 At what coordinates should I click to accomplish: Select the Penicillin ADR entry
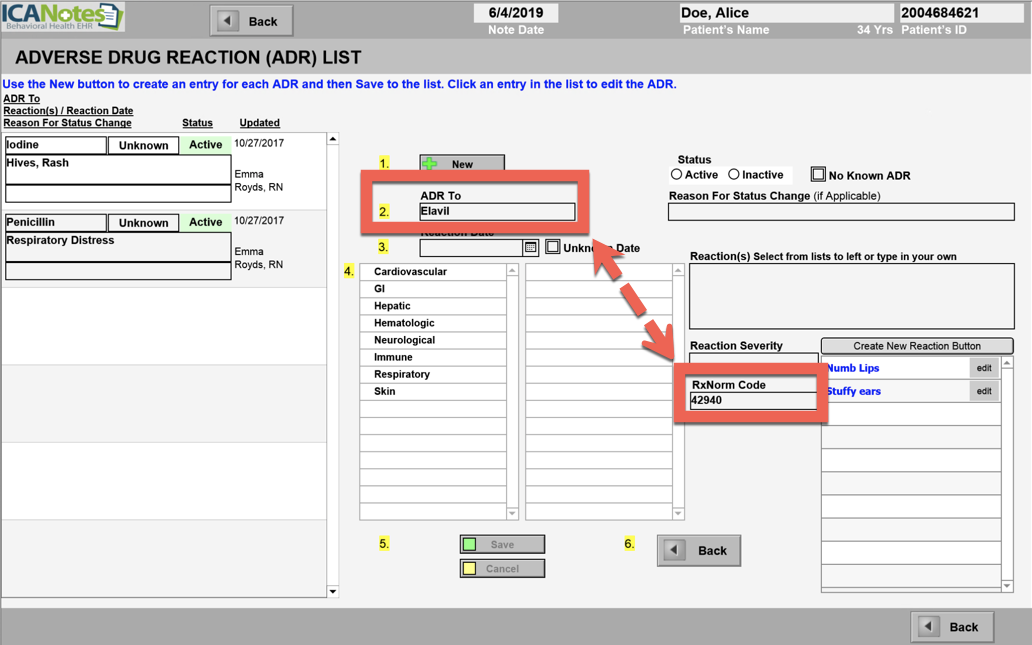point(55,221)
